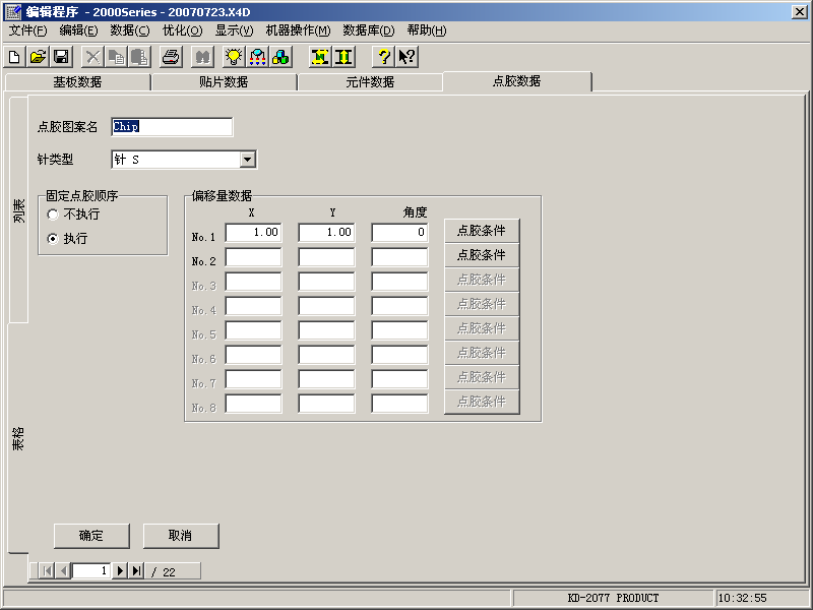Click the Cut (X) toolbar icon

click(93, 57)
